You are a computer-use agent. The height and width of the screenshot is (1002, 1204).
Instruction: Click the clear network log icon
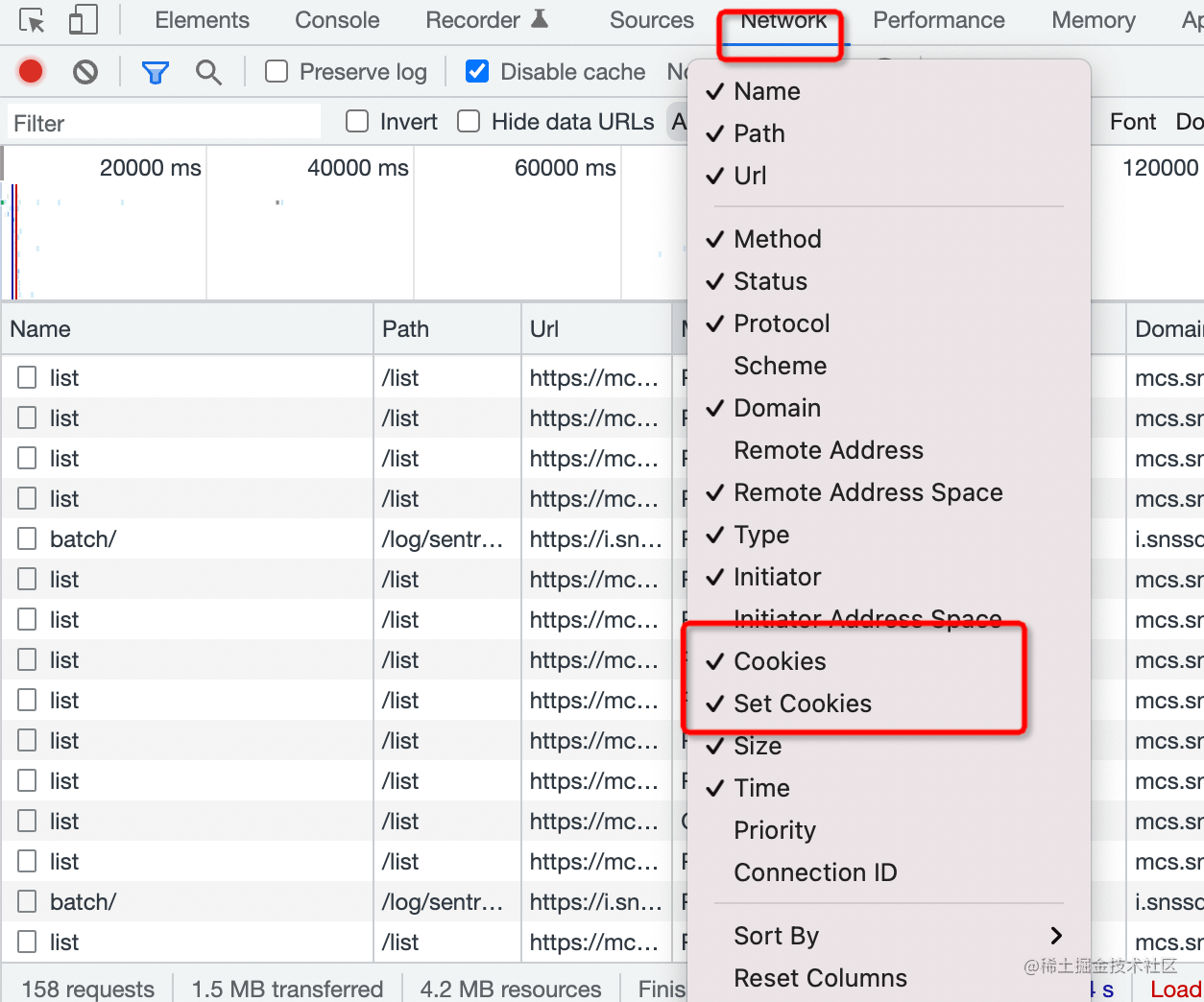[x=85, y=71]
